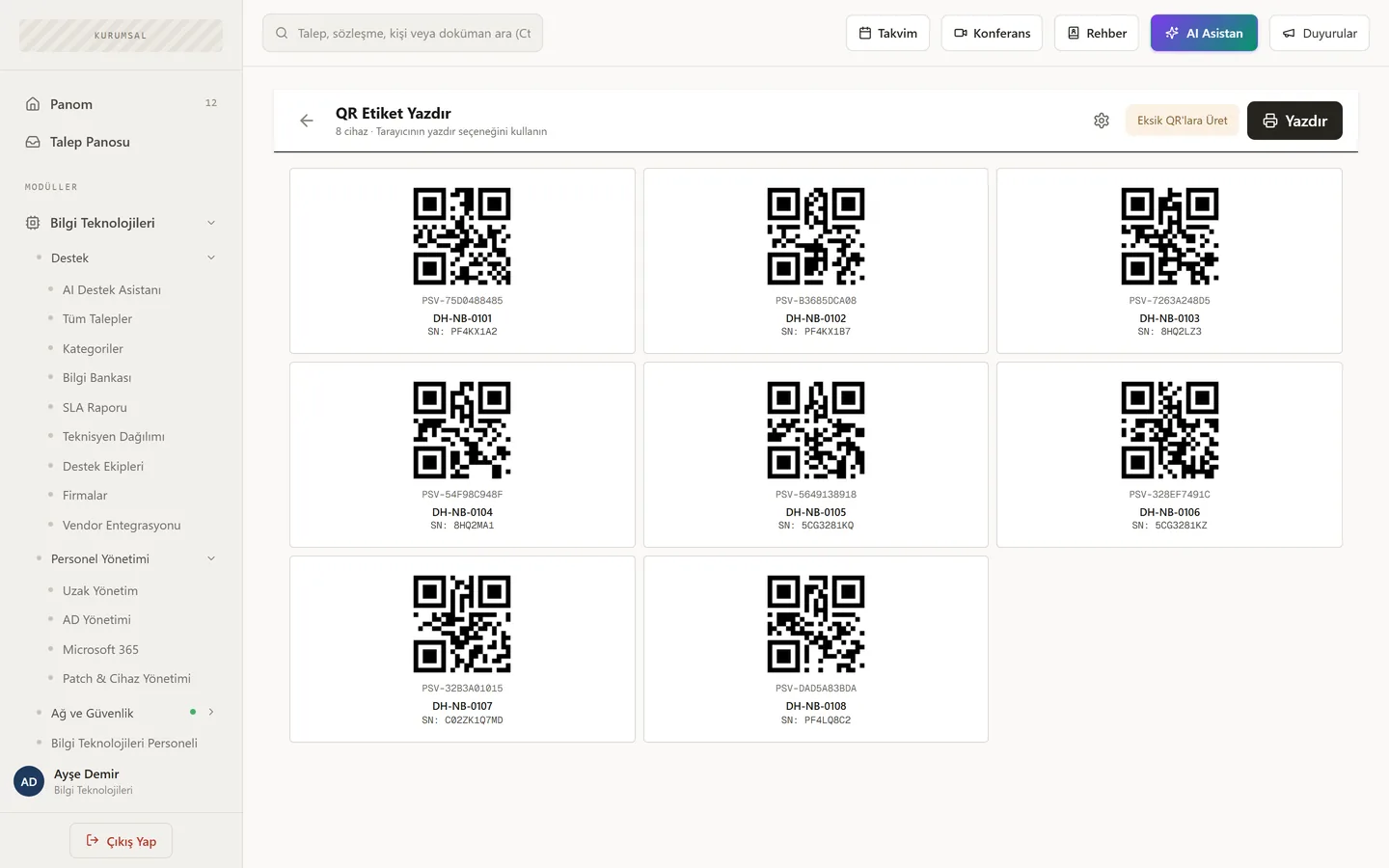Select Firmalar in the sidebar

(x=85, y=496)
